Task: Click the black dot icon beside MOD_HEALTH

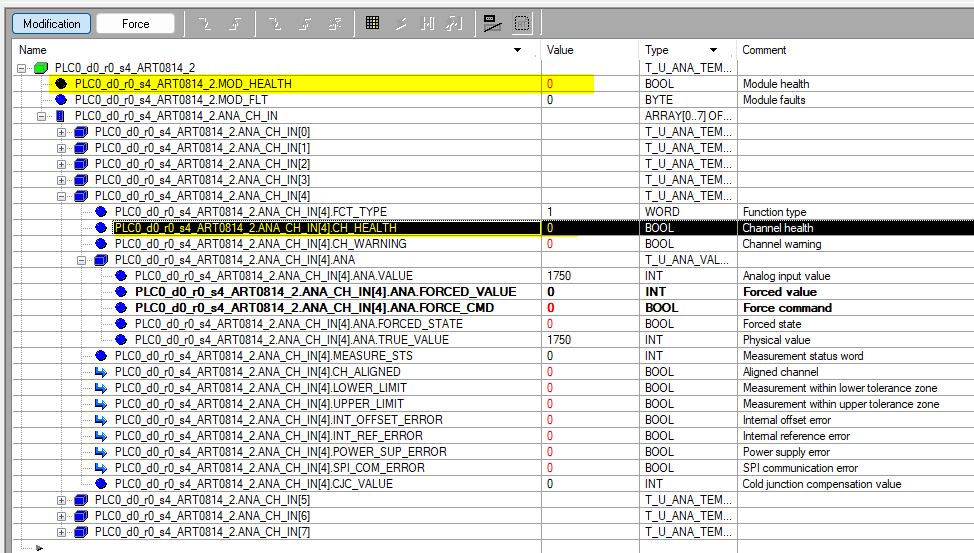Action: [61, 83]
